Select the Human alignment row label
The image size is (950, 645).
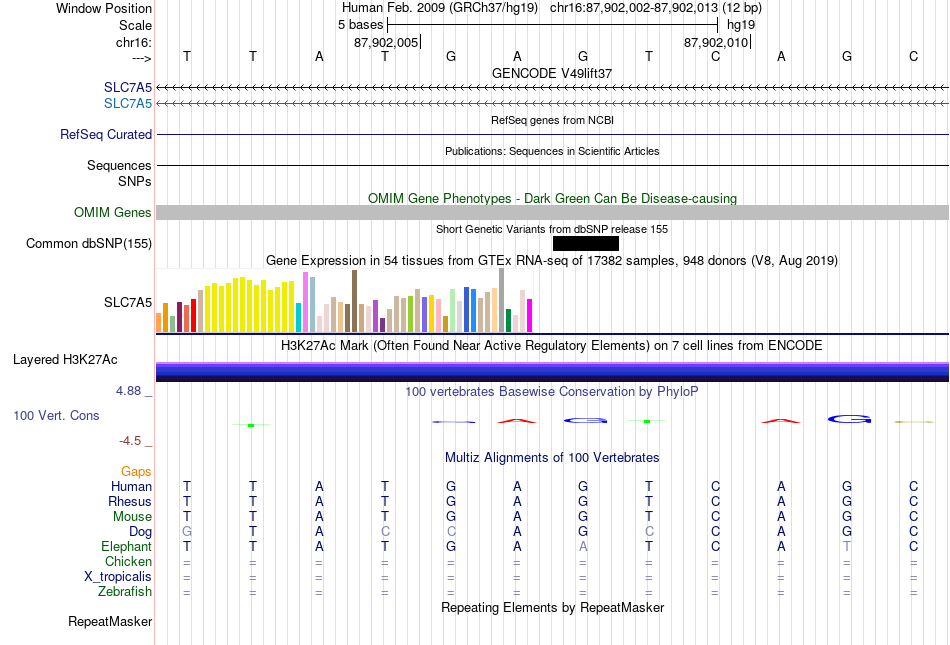tap(131, 486)
